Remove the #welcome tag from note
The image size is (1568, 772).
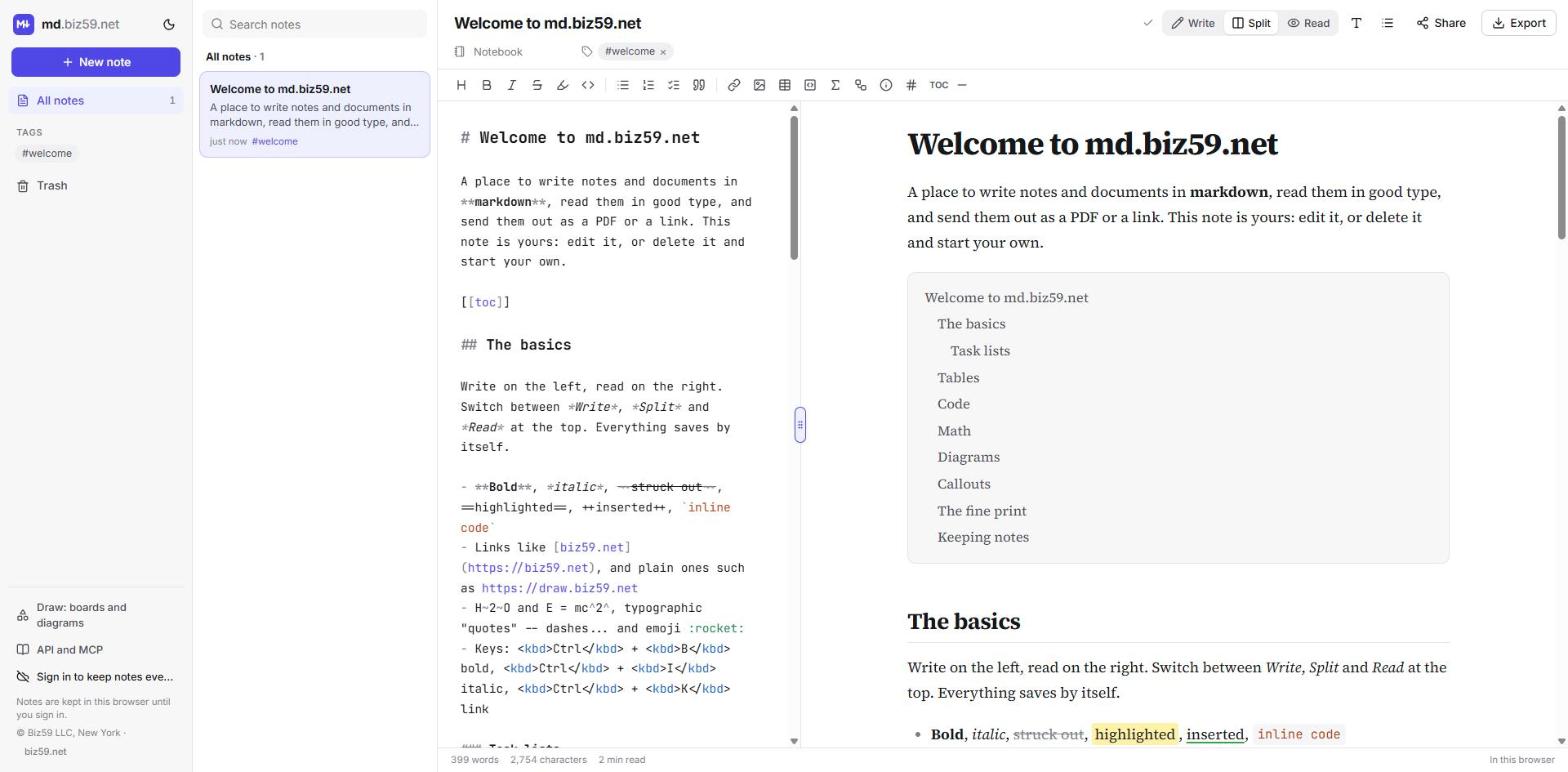[663, 52]
